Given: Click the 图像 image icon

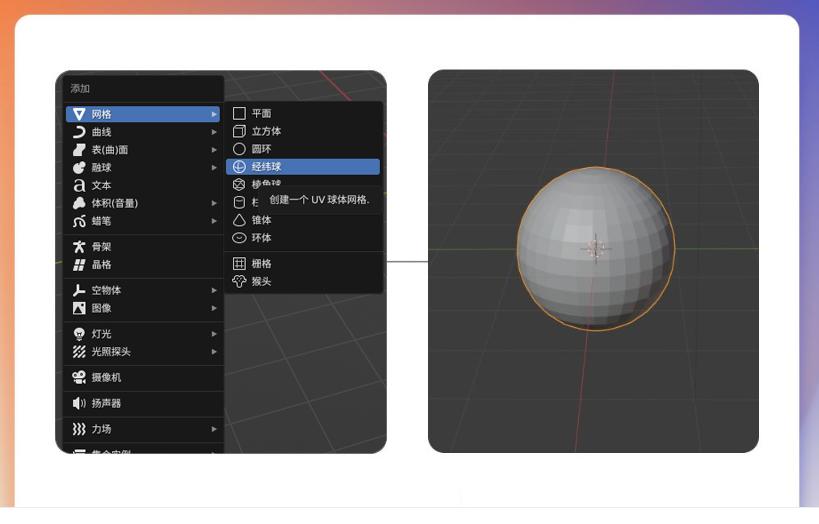Looking at the screenshot, I should coord(79,308).
